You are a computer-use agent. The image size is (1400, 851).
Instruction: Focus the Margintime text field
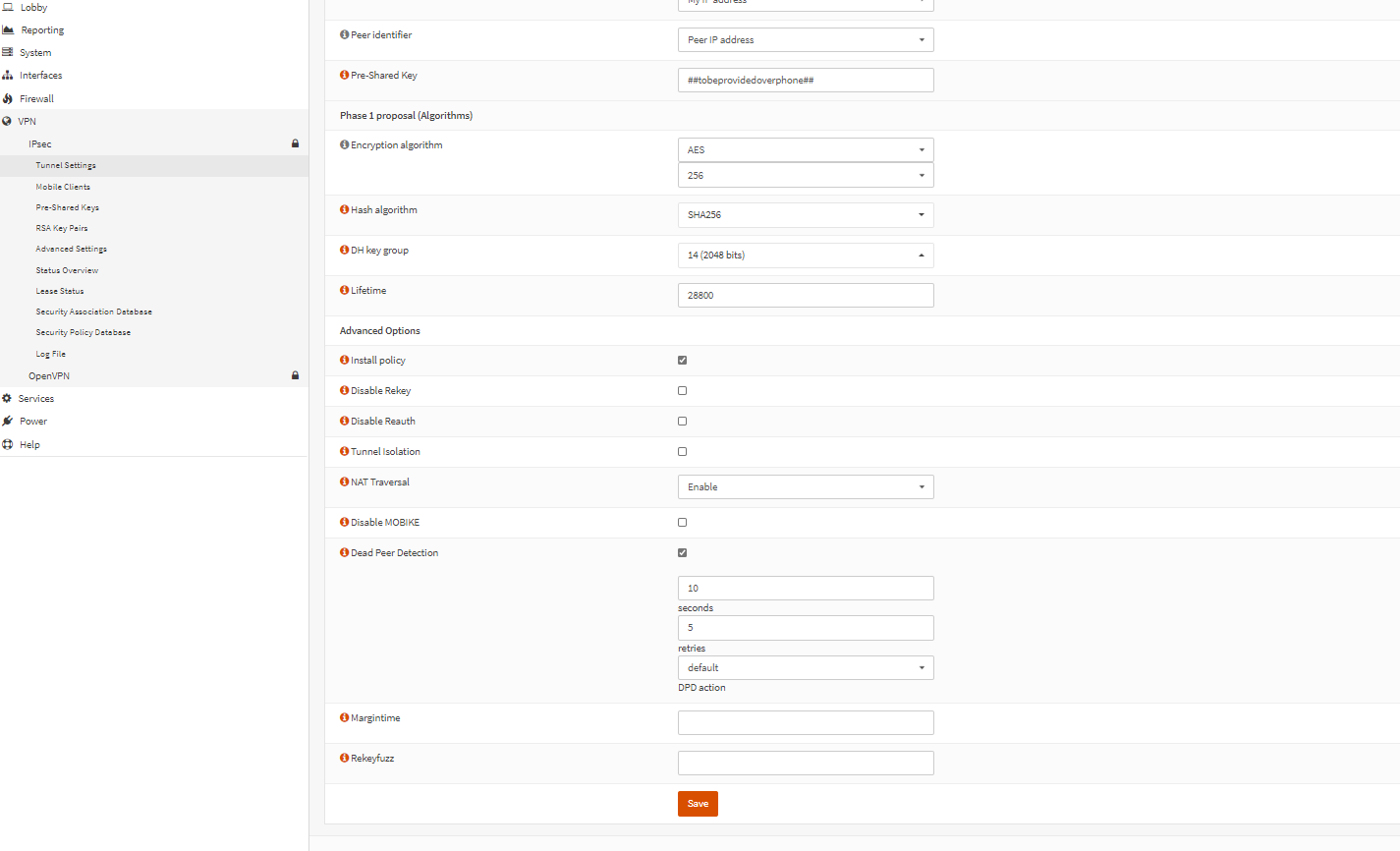[x=805, y=723]
